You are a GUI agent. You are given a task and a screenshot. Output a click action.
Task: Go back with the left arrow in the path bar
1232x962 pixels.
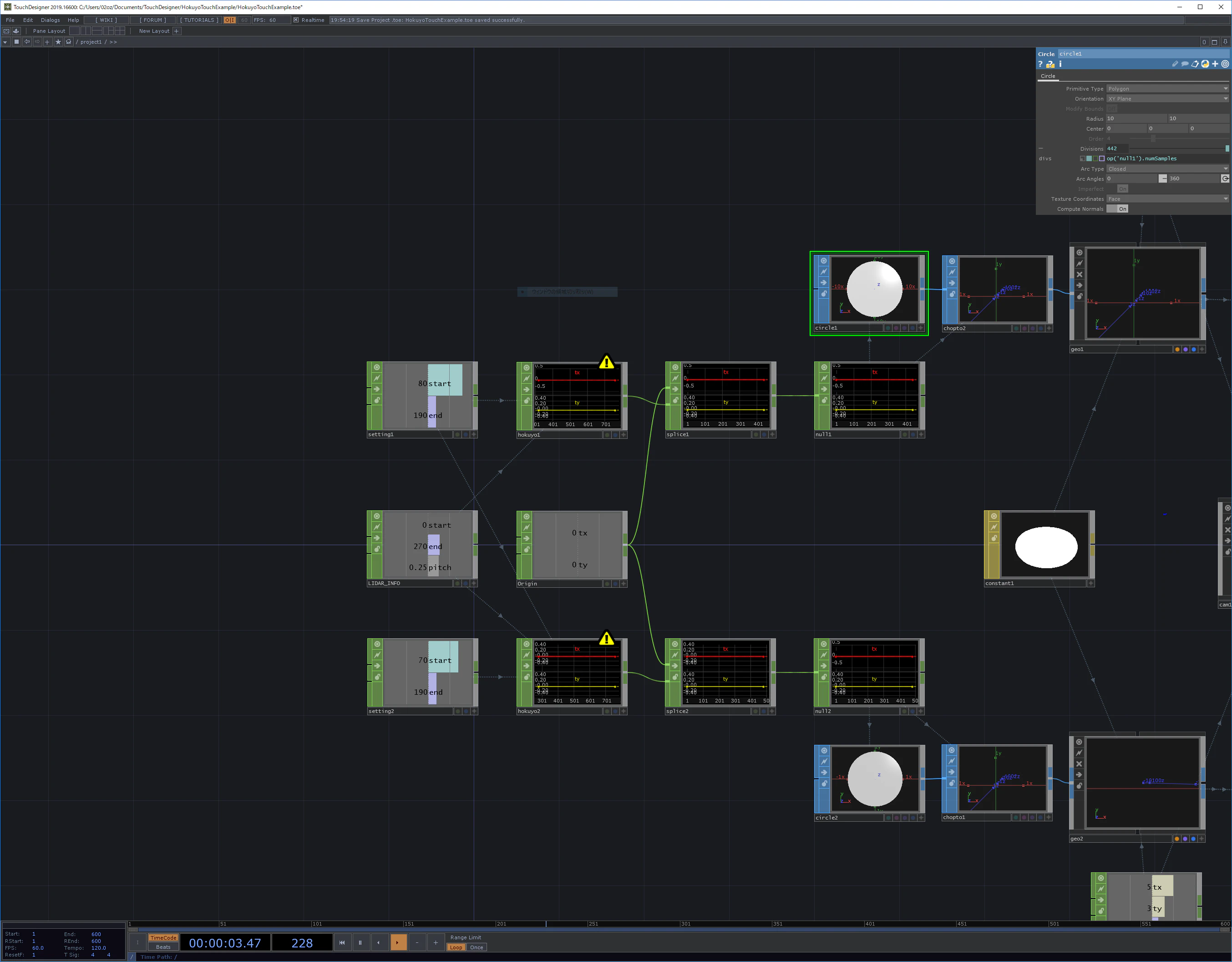coord(26,42)
